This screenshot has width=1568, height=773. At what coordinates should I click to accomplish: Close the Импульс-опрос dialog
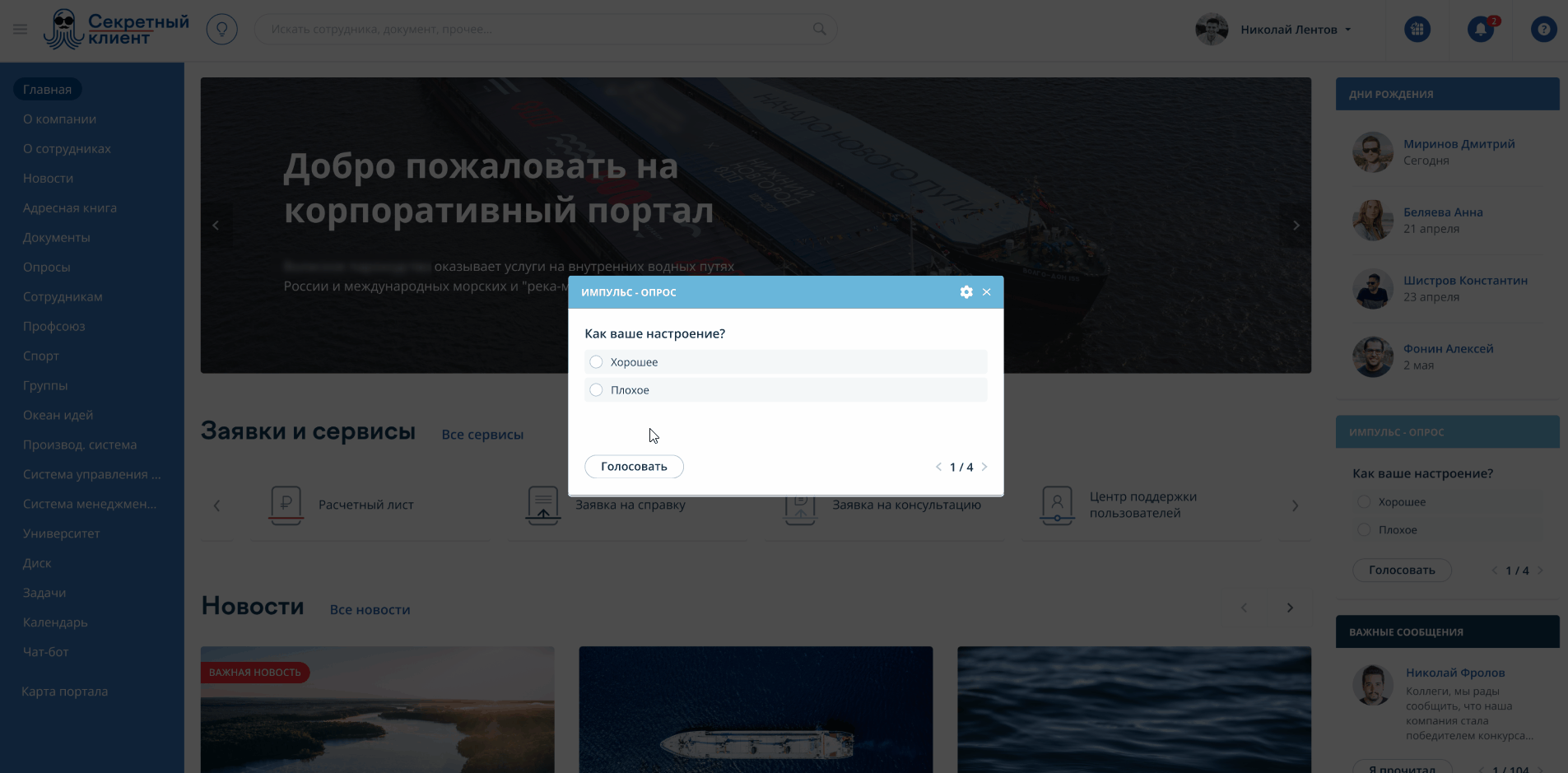click(986, 292)
